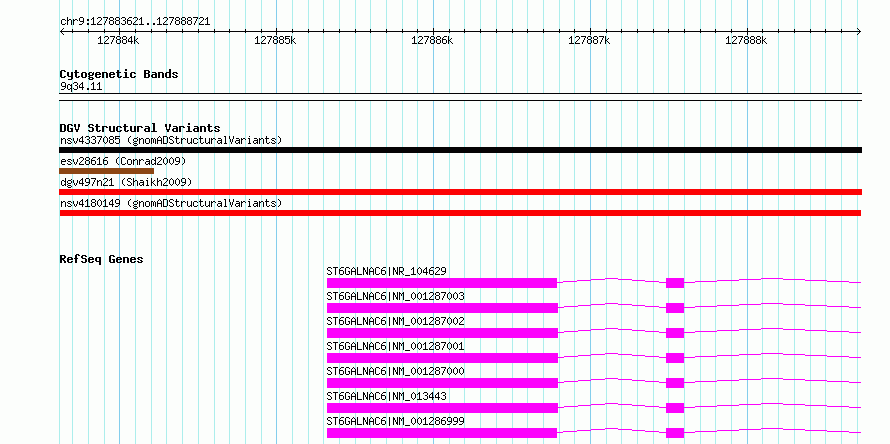Open the ST6GALNAC6|NM_001287000 transcript label
890x444 pixels.
click(396, 371)
